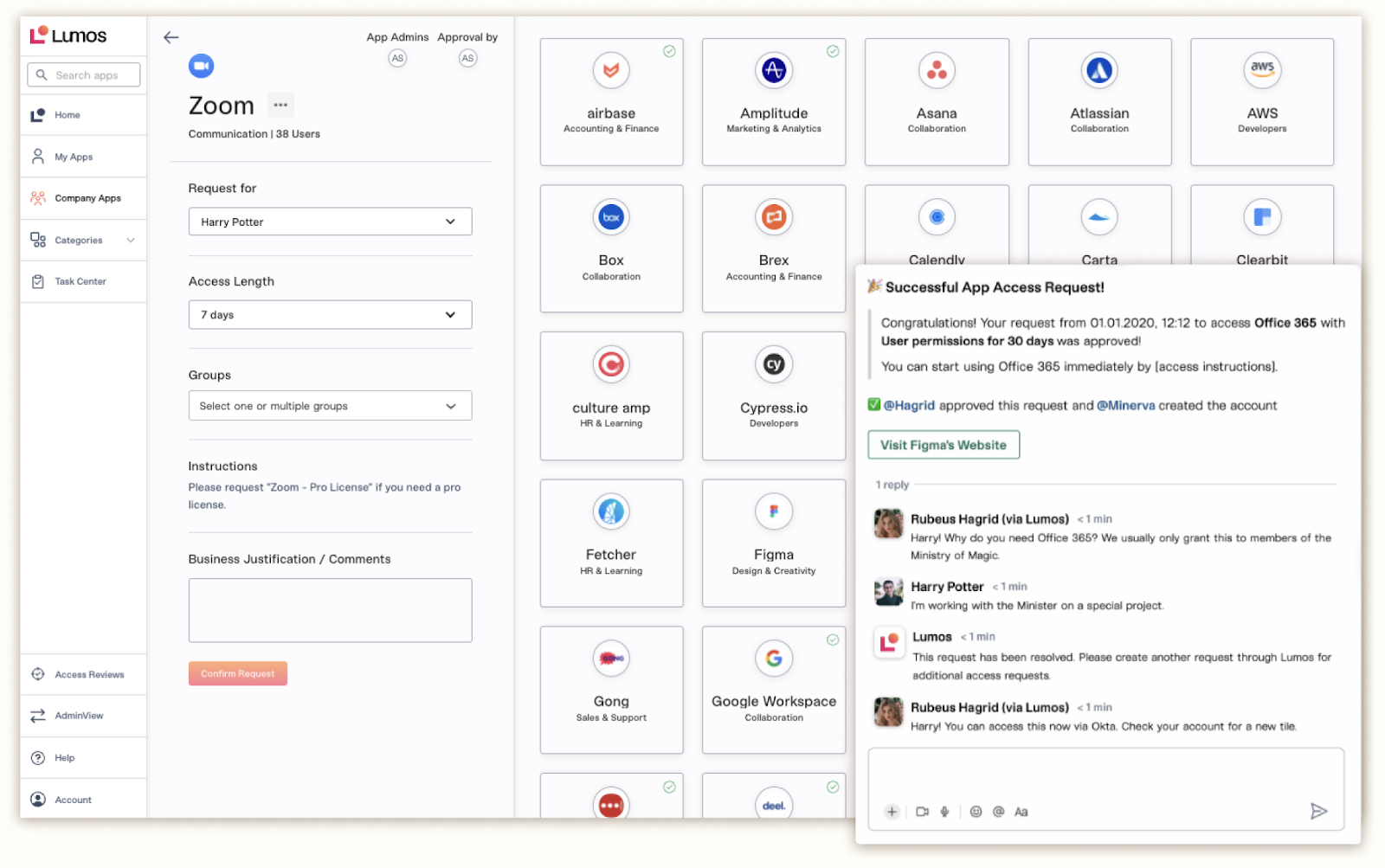The width and height of the screenshot is (1385, 868).
Task: Click the Search apps field
Action: 83,75
